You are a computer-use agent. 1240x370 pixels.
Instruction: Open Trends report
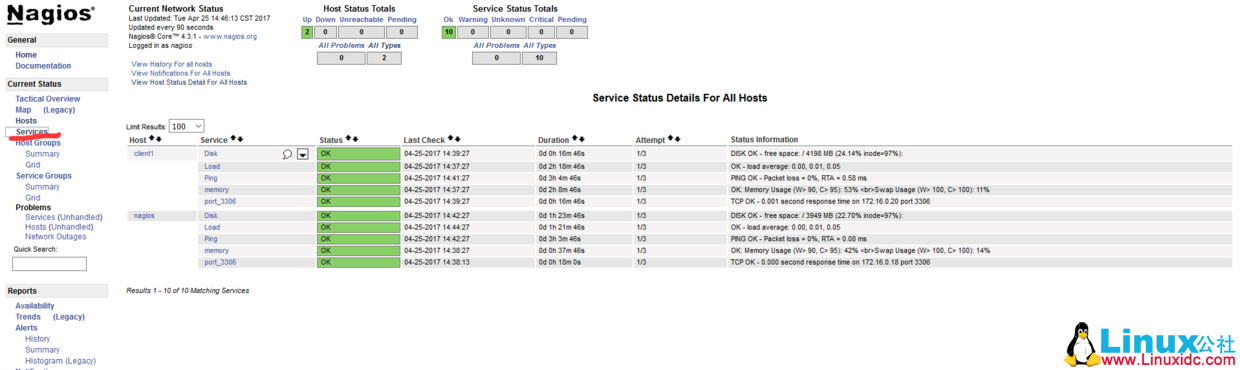click(28, 317)
